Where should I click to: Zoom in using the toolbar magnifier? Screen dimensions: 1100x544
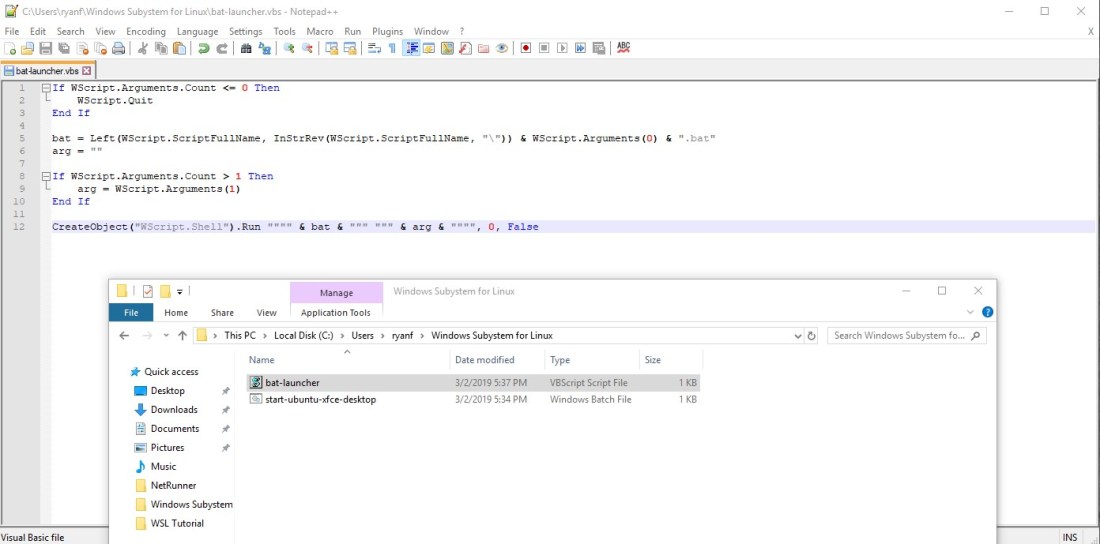coord(288,48)
